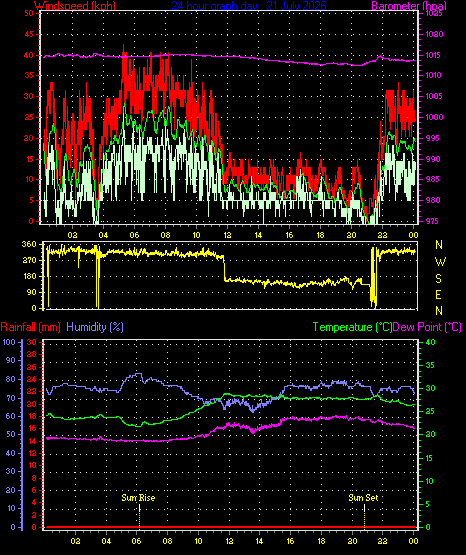Screen dimensions: 466x555
Task: Click the 'W' compass direction label
Action: (440, 262)
